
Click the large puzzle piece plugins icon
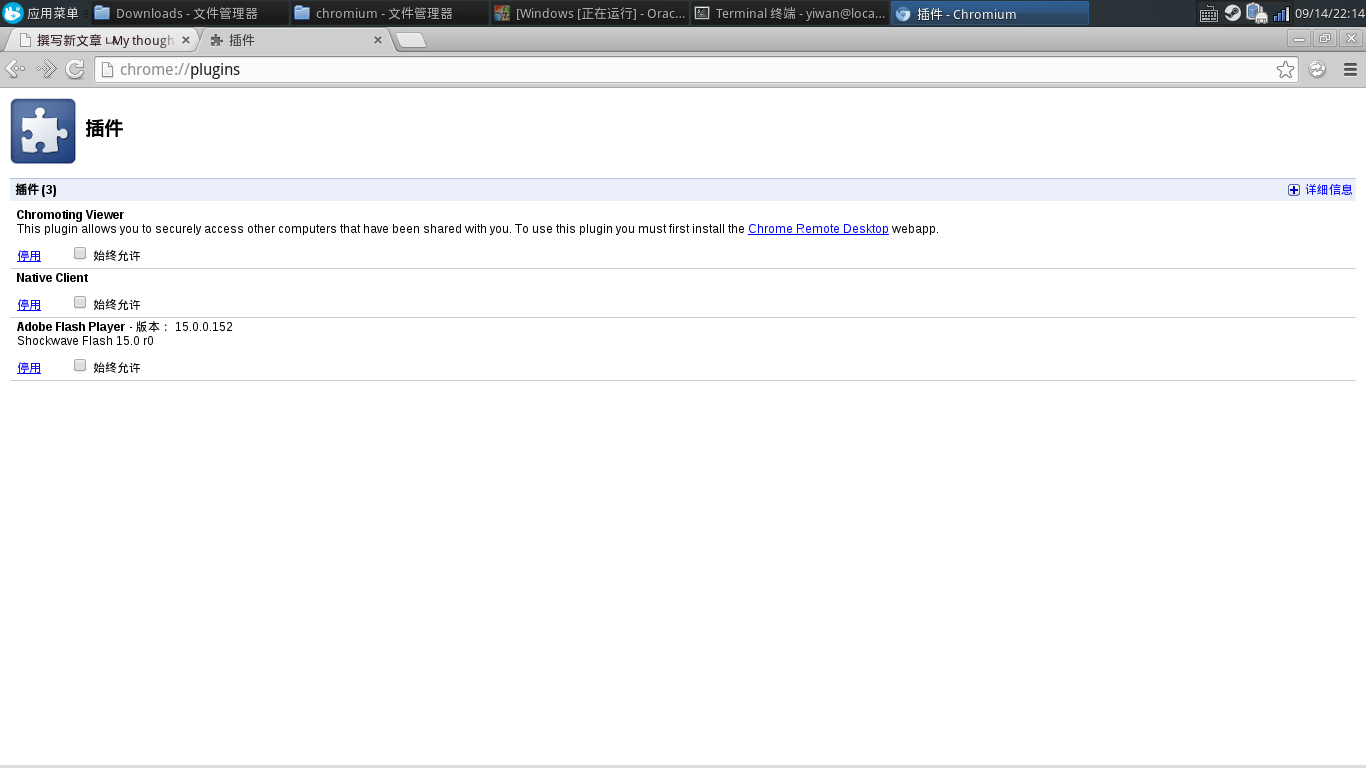(43, 131)
